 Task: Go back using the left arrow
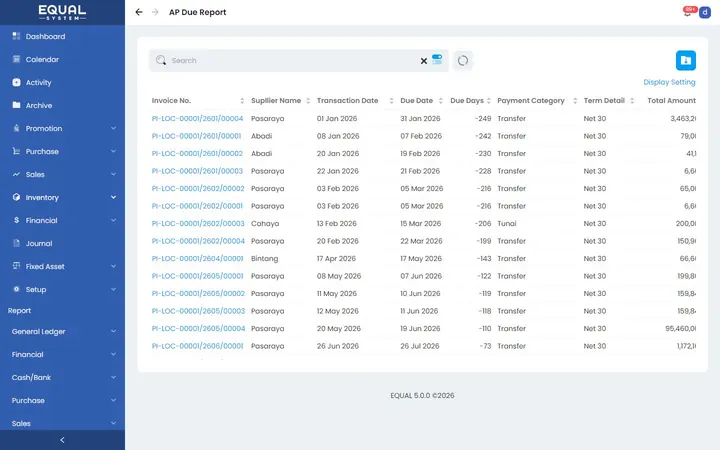(x=139, y=12)
